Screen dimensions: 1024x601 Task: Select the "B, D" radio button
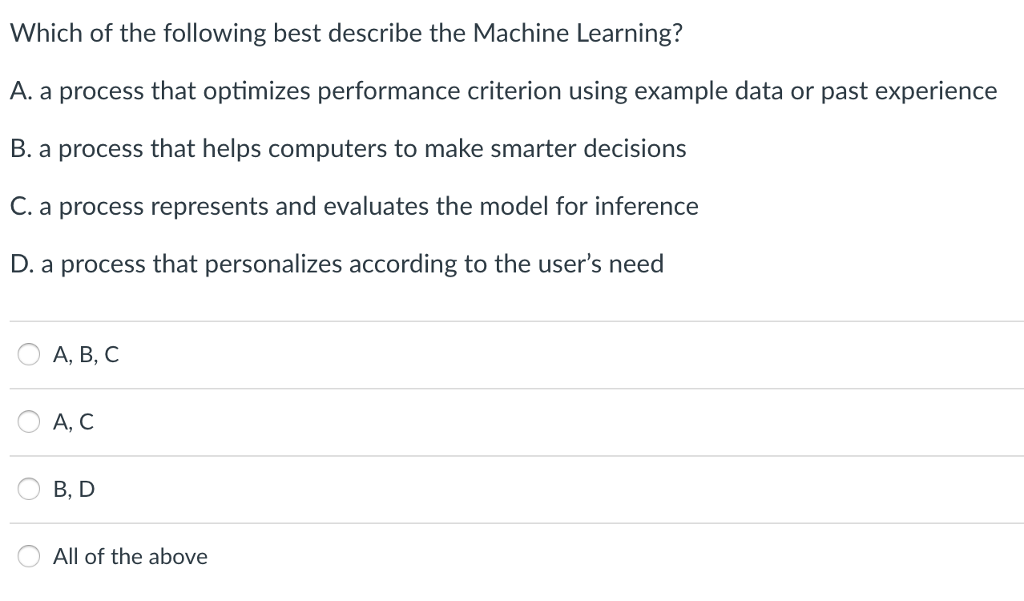coord(29,489)
